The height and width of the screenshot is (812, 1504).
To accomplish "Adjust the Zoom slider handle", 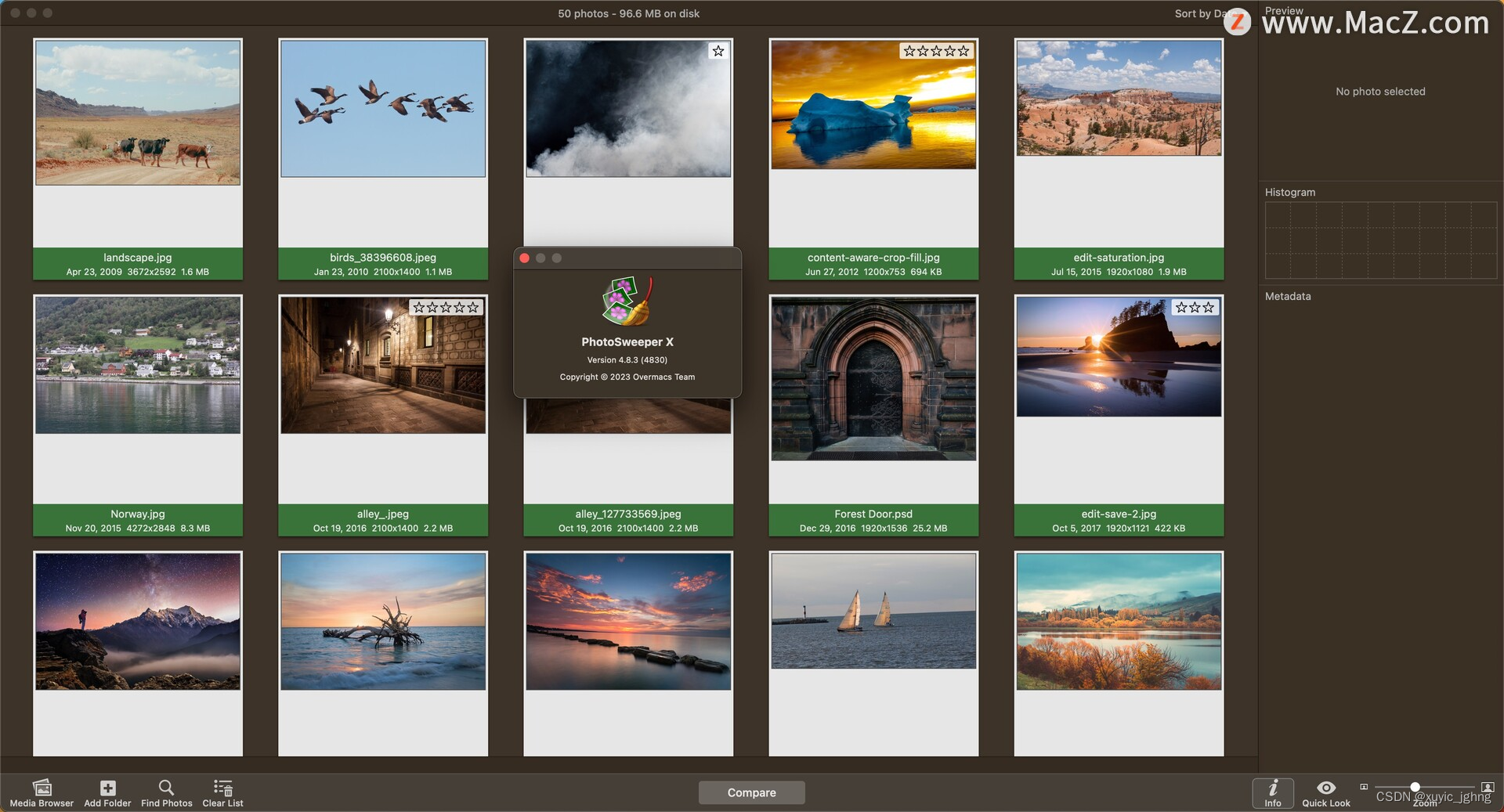I will pyautogui.click(x=1415, y=787).
